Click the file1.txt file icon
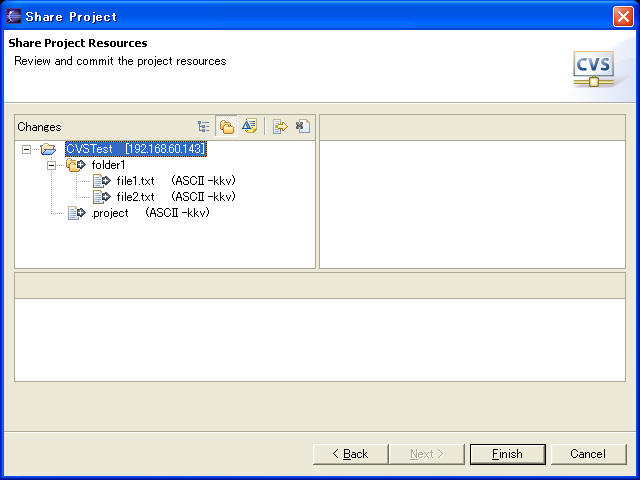This screenshot has height=480, width=640. [101, 181]
